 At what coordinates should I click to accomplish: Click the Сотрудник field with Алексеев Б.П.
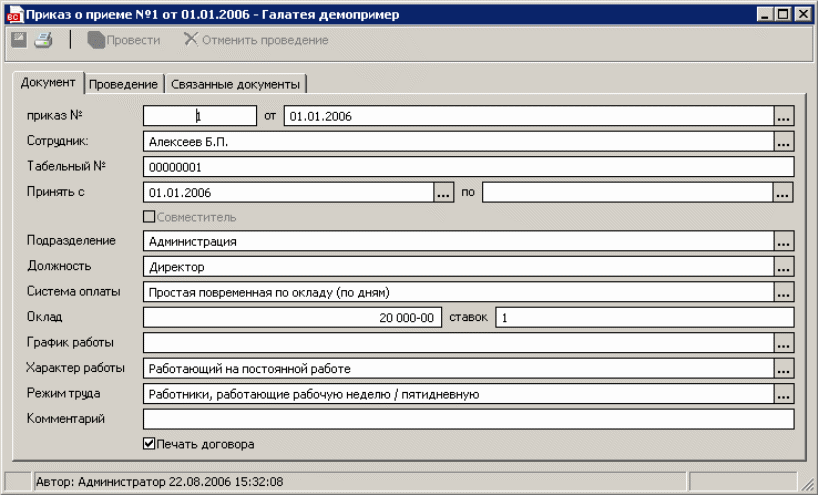pyautogui.click(x=458, y=141)
